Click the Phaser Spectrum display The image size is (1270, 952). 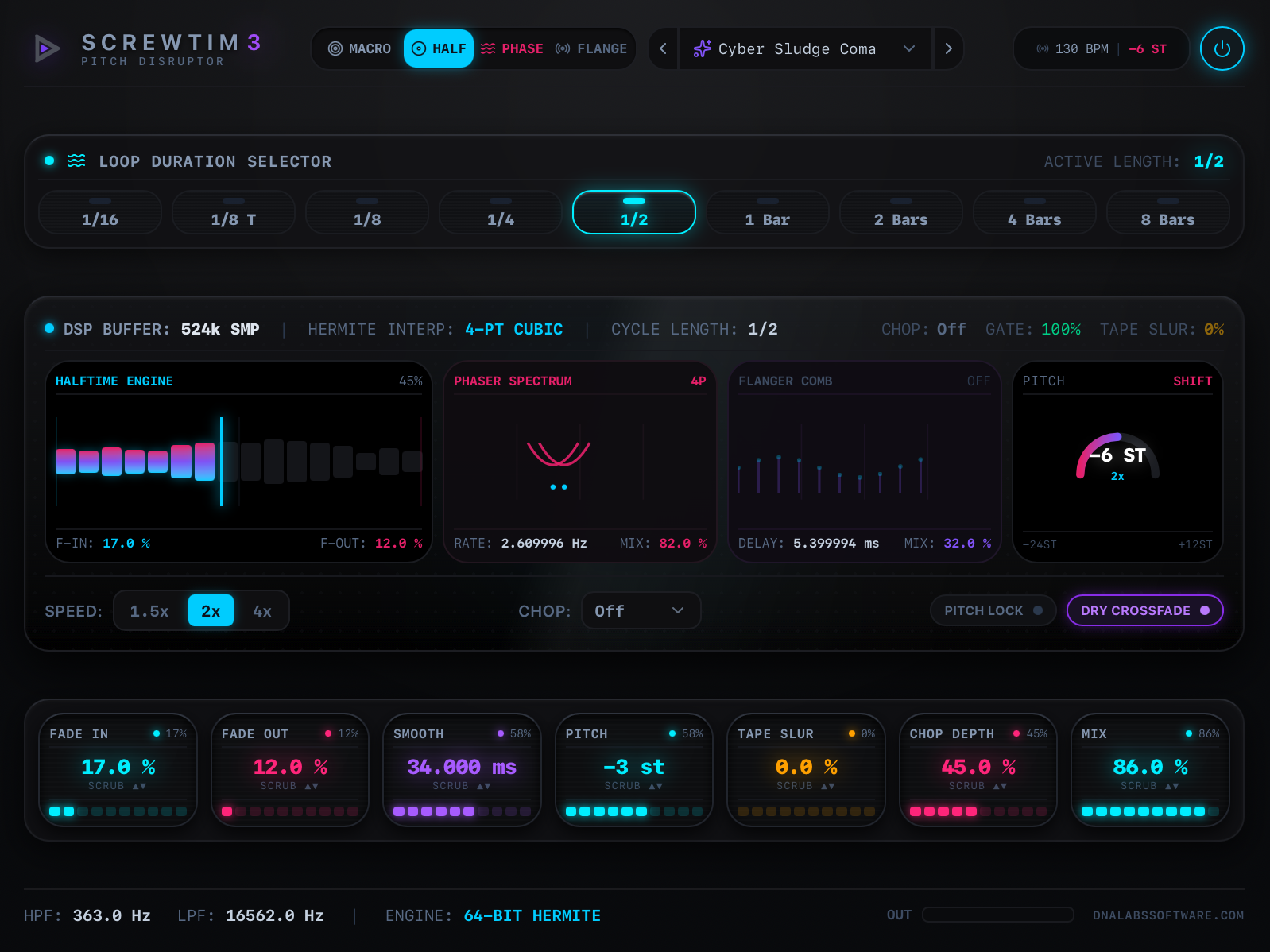point(580,462)
